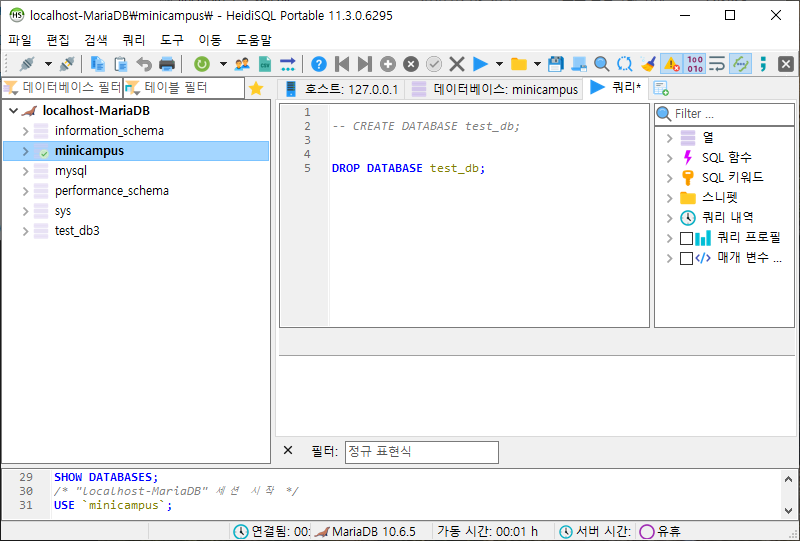Open the session manager dropdown arrow
The image size is (800, 541).
[x=48, y=64]
